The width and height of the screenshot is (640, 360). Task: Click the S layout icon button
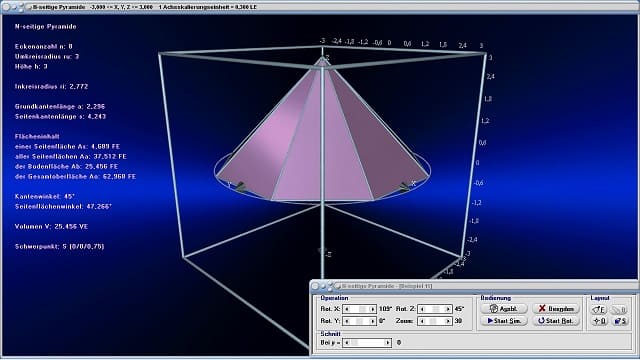620,321
